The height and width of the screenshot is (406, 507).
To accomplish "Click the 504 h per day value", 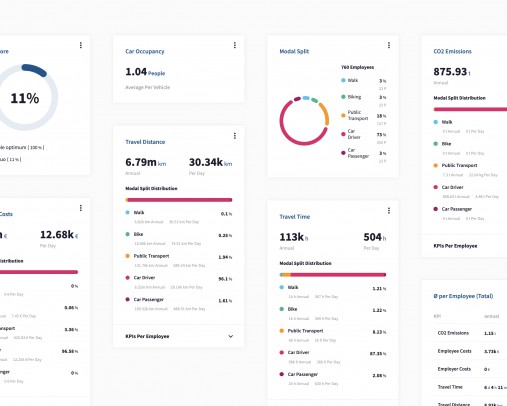I will tap(375, 237).
